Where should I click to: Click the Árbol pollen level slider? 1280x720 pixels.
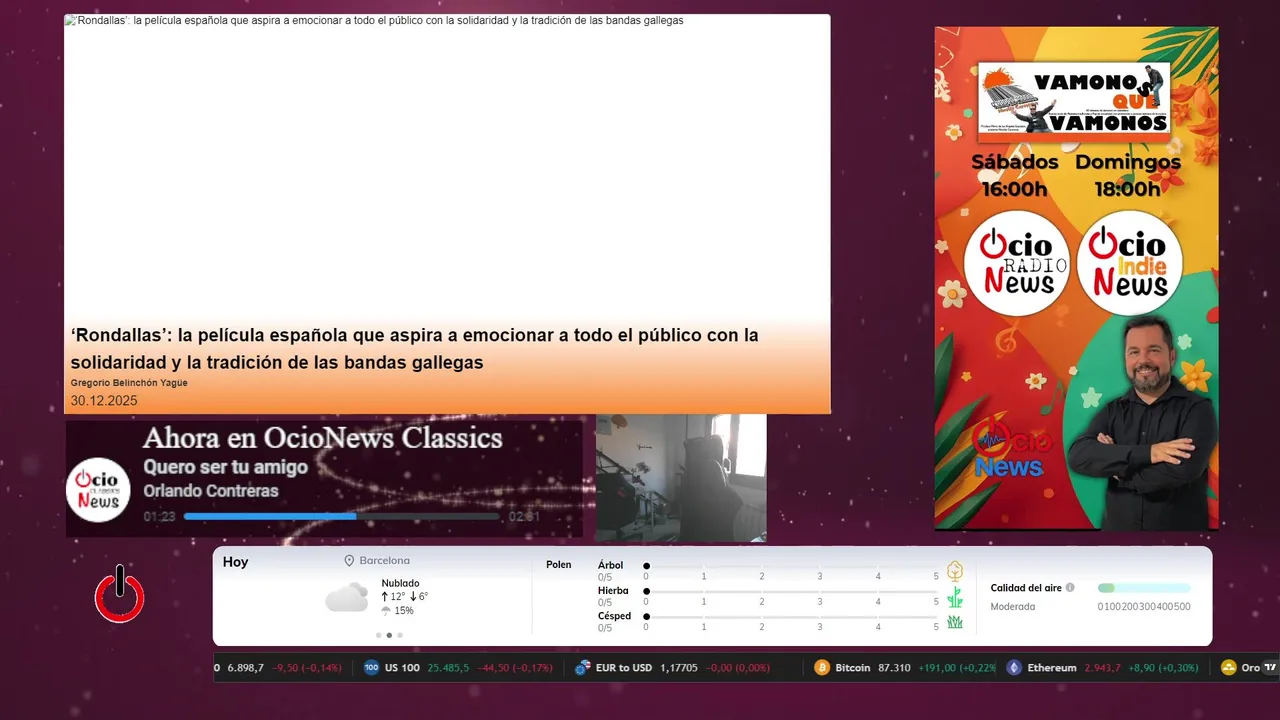click(791, 566)
